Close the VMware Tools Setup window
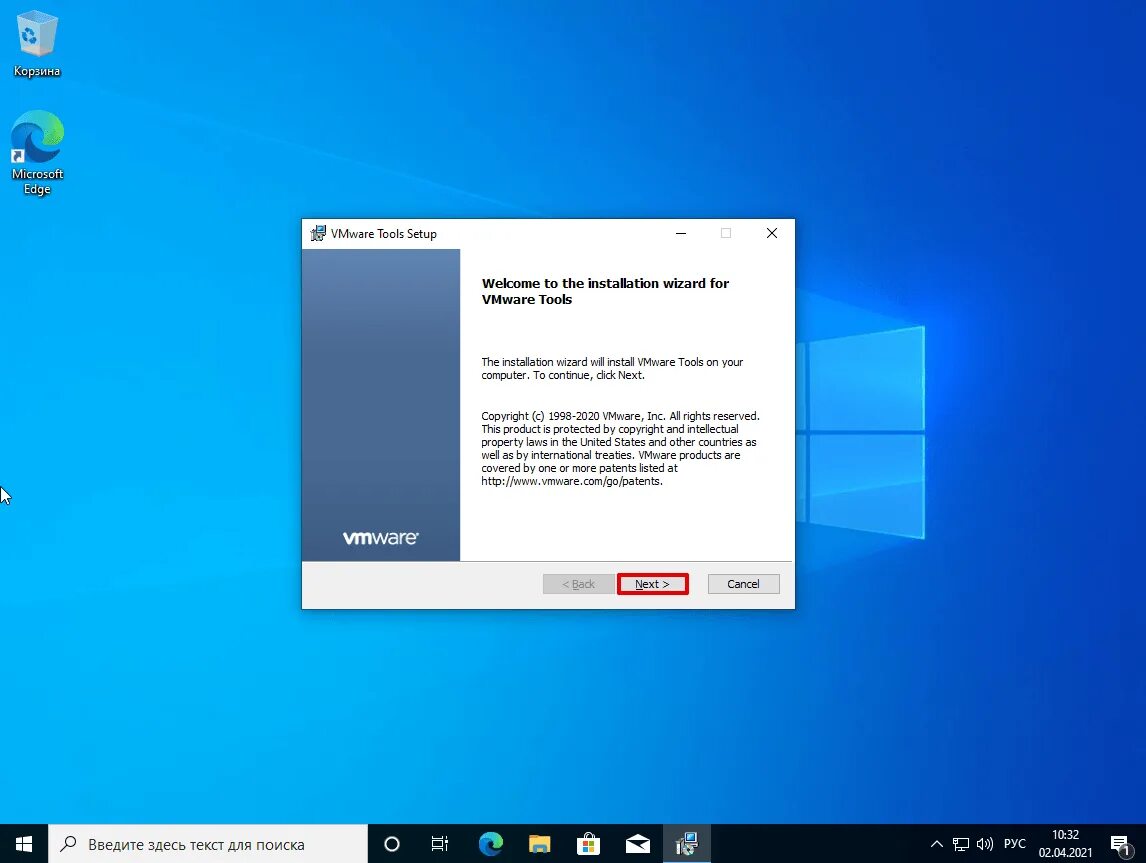Image resolution: width=1146 pixels, height=863 pixels. click(772, 233)
